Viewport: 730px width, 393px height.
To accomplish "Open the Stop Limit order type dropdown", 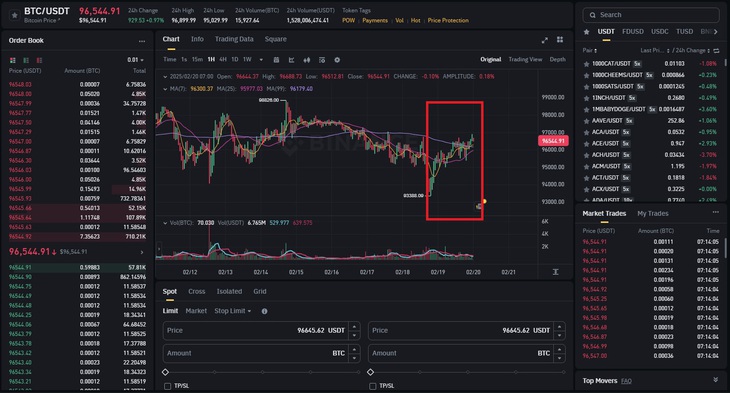I will [x=232, y=311].
